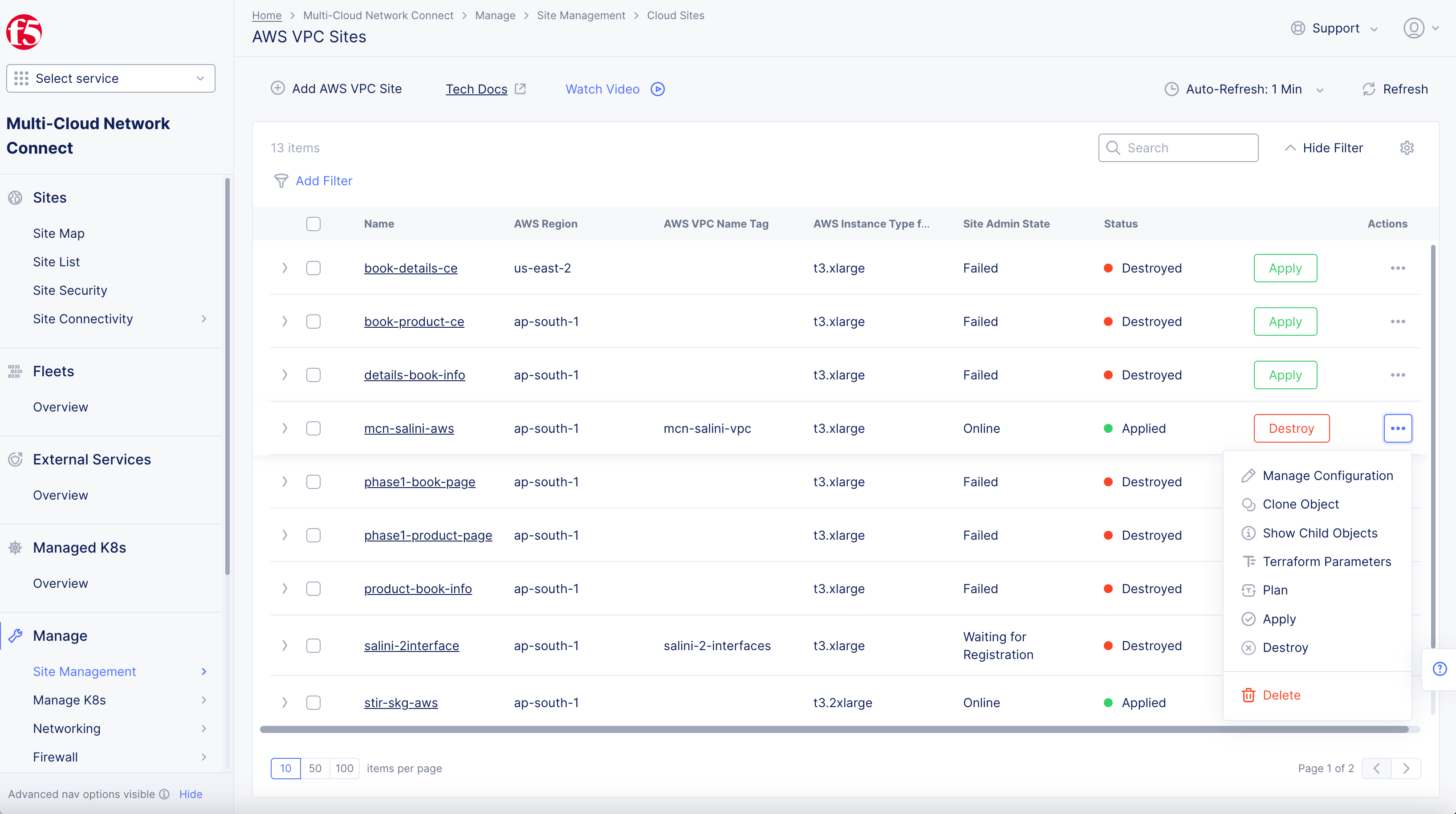This screenshot has width=1456, height=814.
Task: Open the Select service dropdown
Action: point(111,78)
